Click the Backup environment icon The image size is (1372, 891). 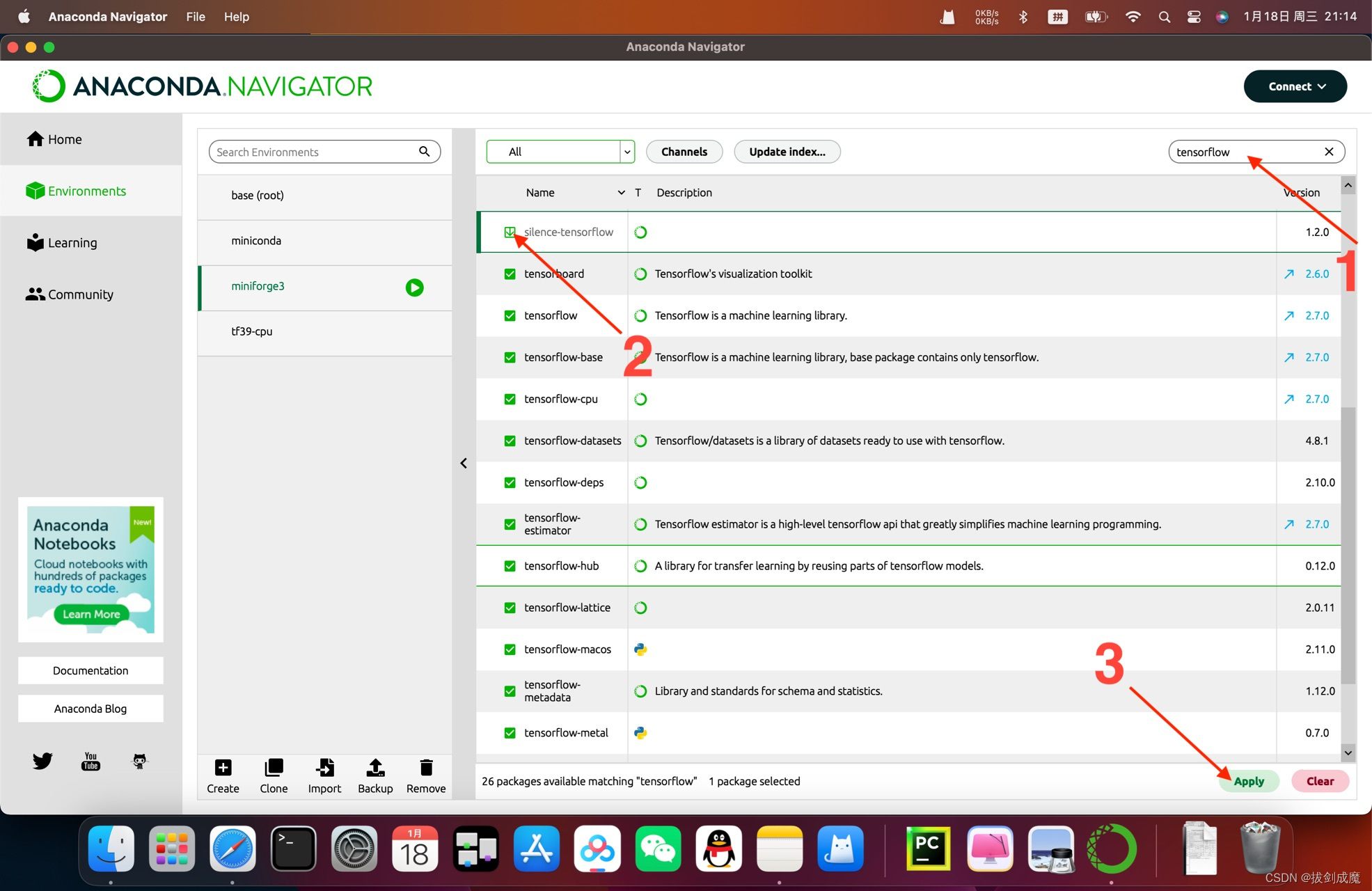[375, 768]
